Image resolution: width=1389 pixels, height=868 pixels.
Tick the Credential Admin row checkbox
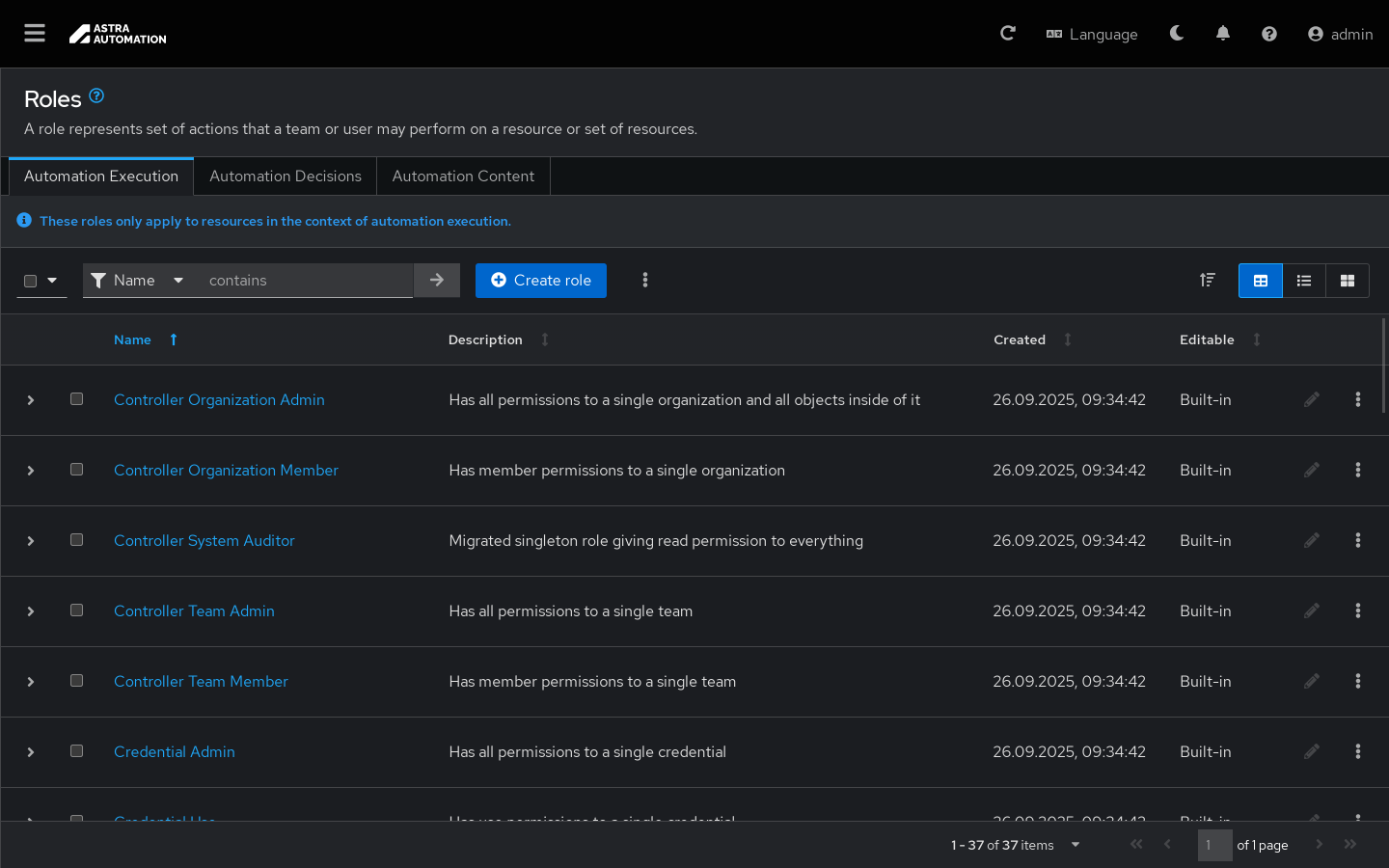point(77,751)
